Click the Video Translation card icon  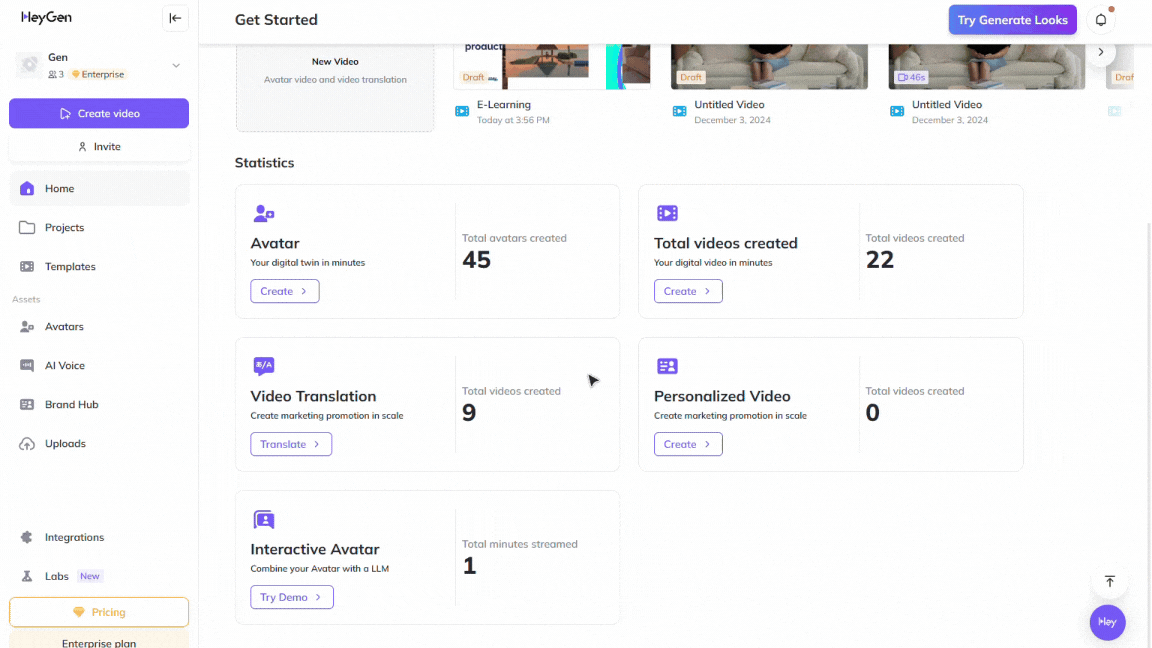tap(264, 366)
